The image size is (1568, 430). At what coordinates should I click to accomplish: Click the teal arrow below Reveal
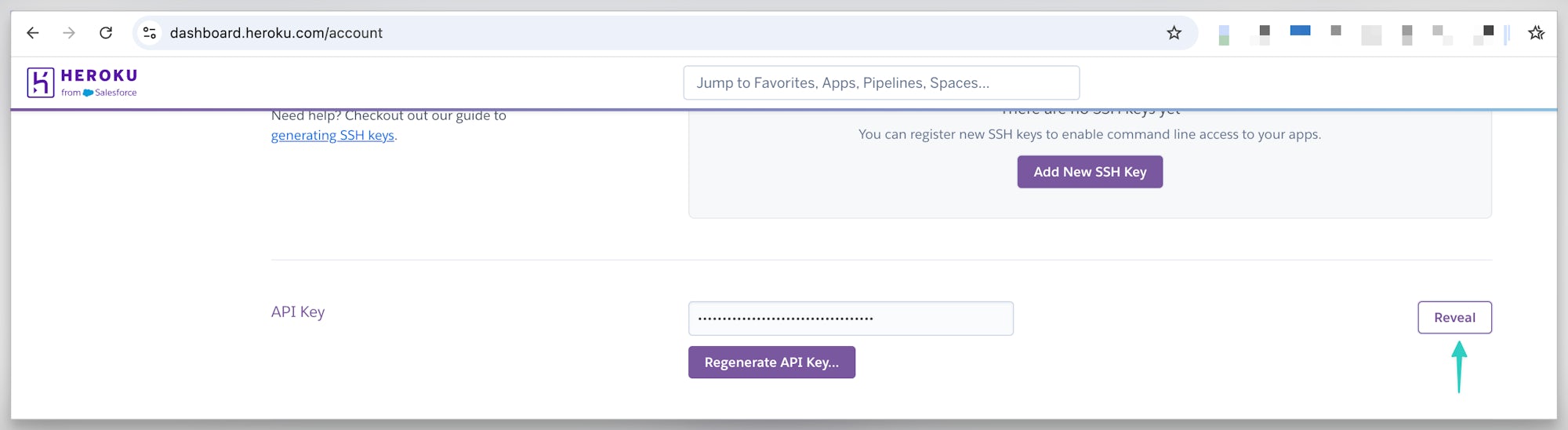pyautogui.click(x=1459, y=366)
